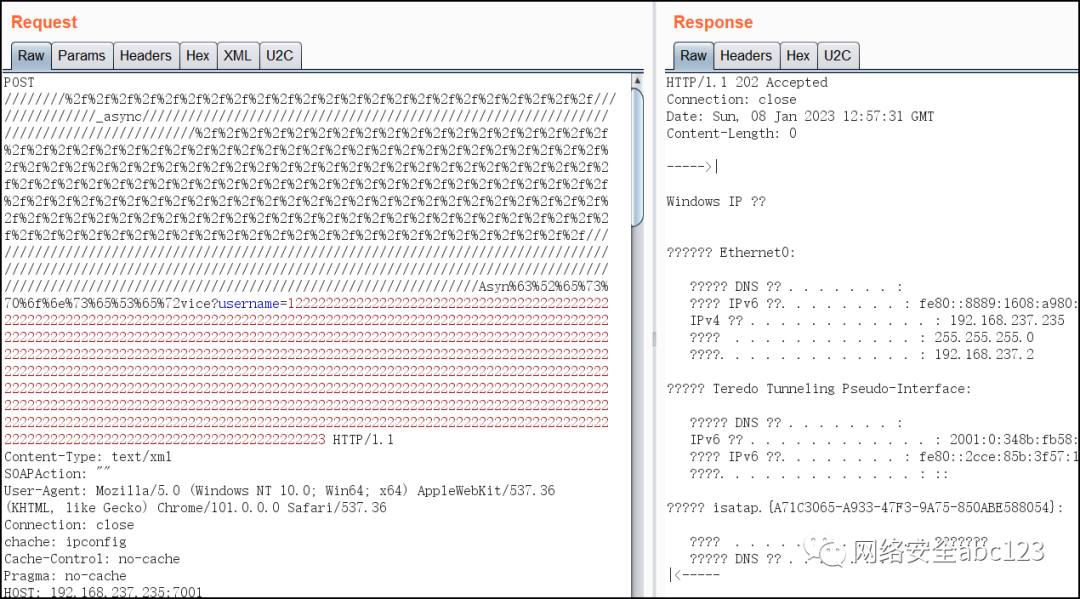
Task: Select the Raw tab in Request panel
Action: [31, 56]
